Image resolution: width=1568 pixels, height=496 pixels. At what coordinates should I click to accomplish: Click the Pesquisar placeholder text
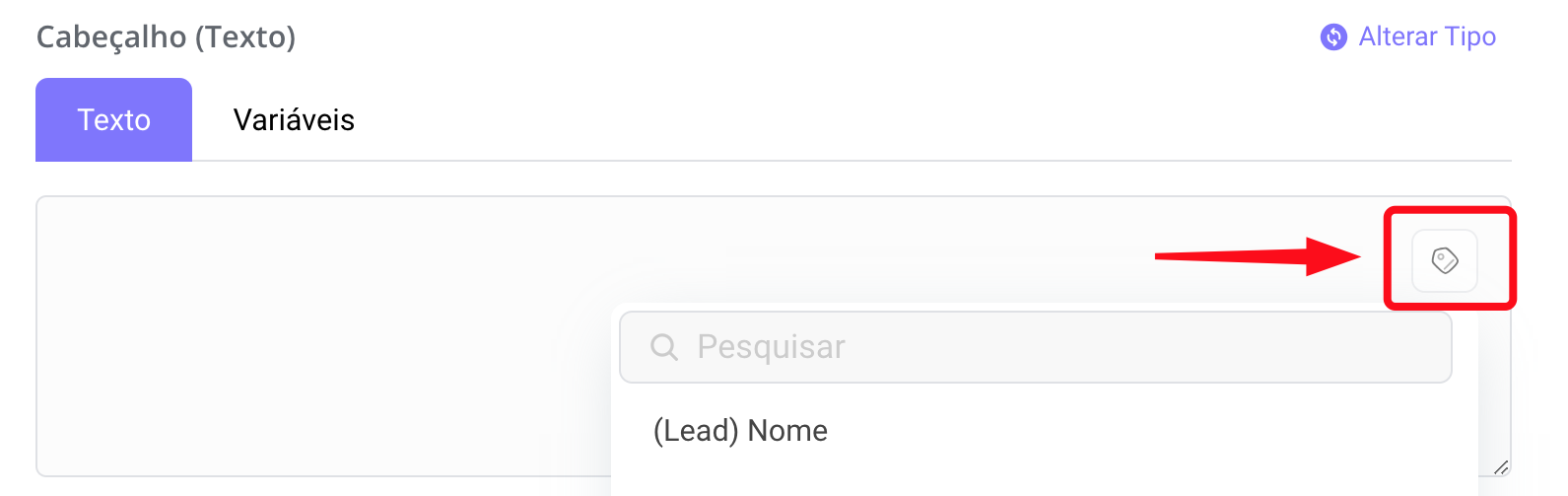pyautogui.click(x=771, y=347)
